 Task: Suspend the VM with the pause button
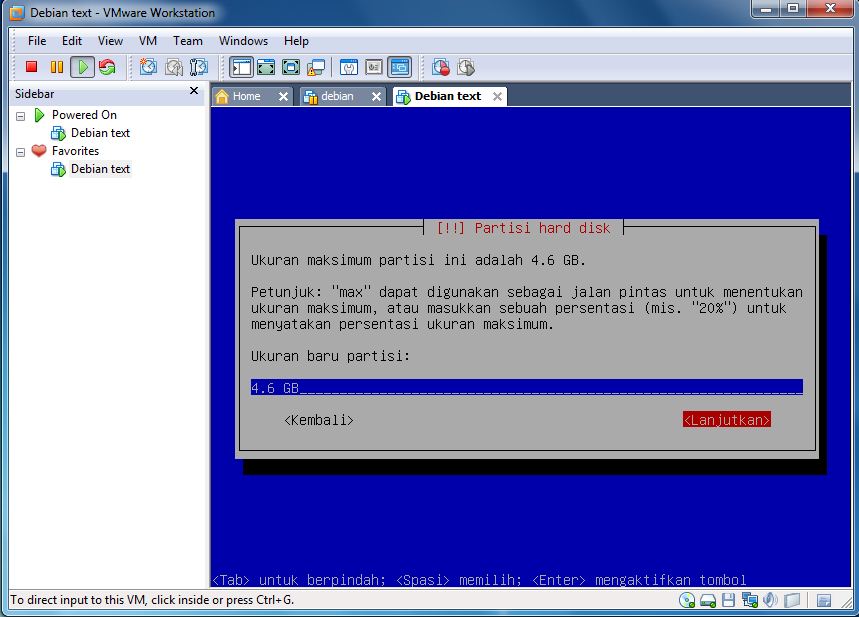pyautogui.click(x=56, y=67)
